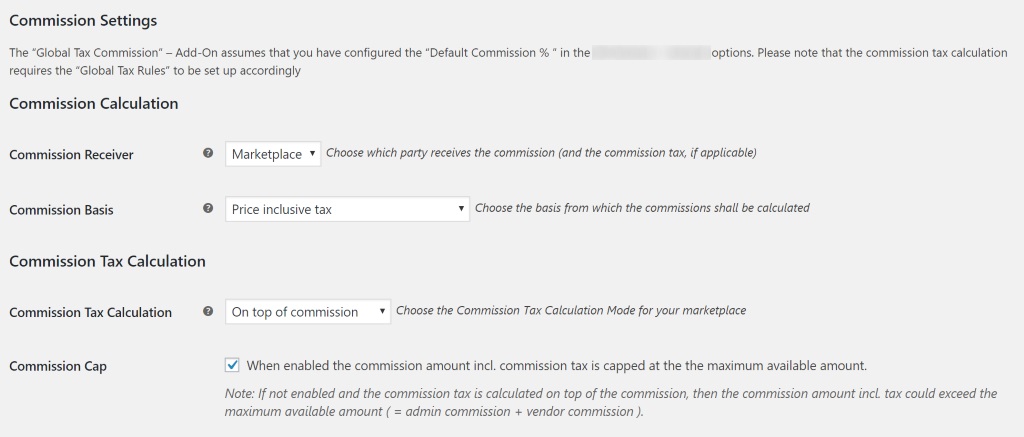Viewport: 1024px width, 437px height.
Task: Click the Commission Calculation section heading
Action: tap(93, 103)
